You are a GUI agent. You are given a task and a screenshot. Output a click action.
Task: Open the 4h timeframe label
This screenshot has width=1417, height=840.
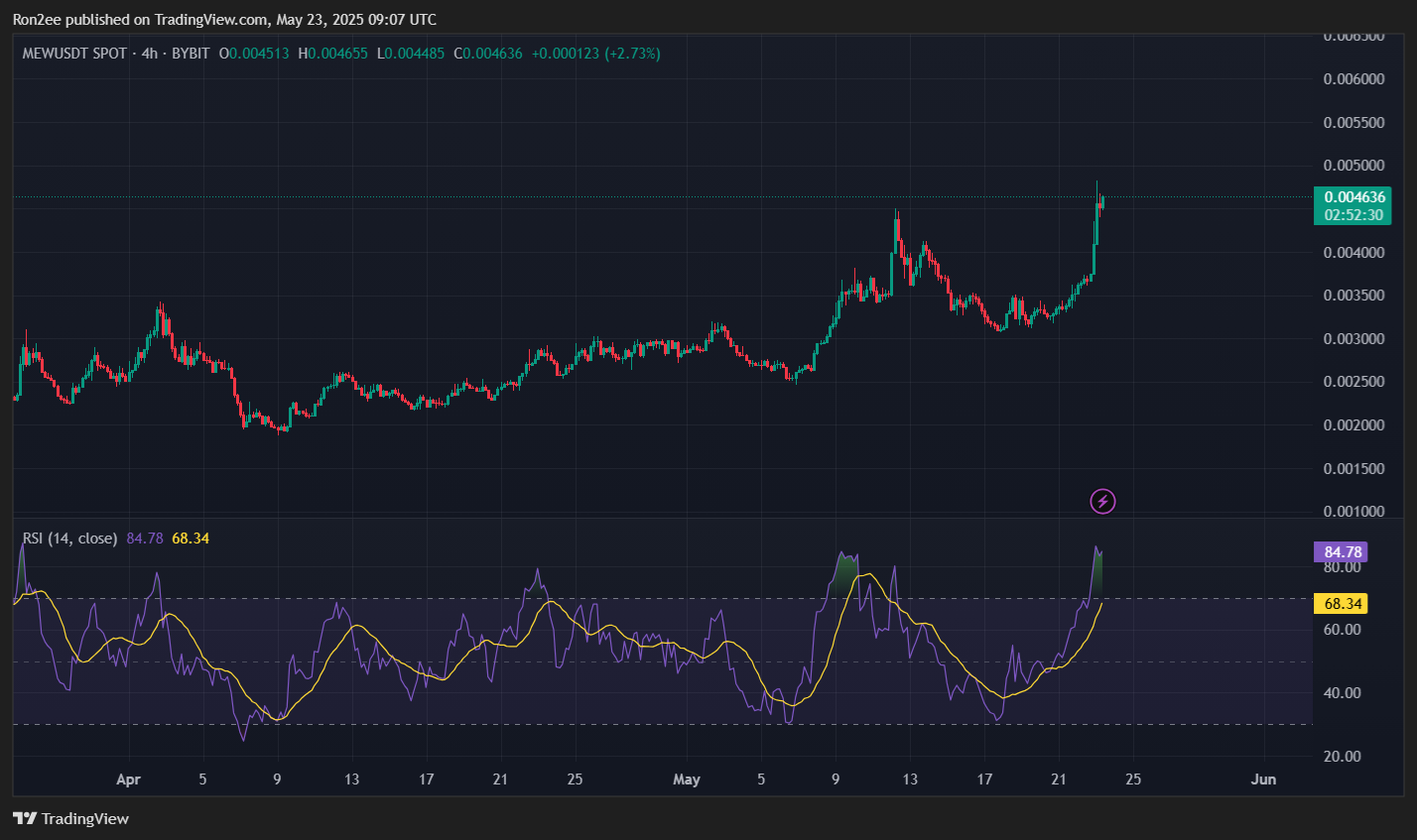pyautogui.click(x=150, y=54)
